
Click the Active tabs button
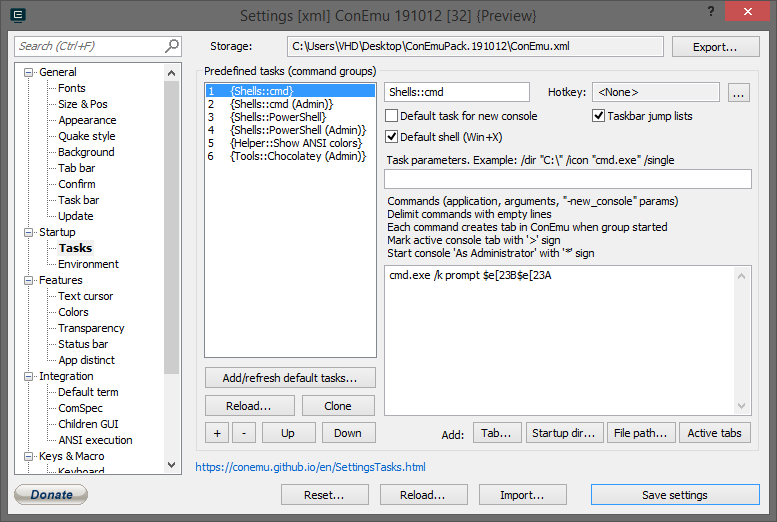715,433
